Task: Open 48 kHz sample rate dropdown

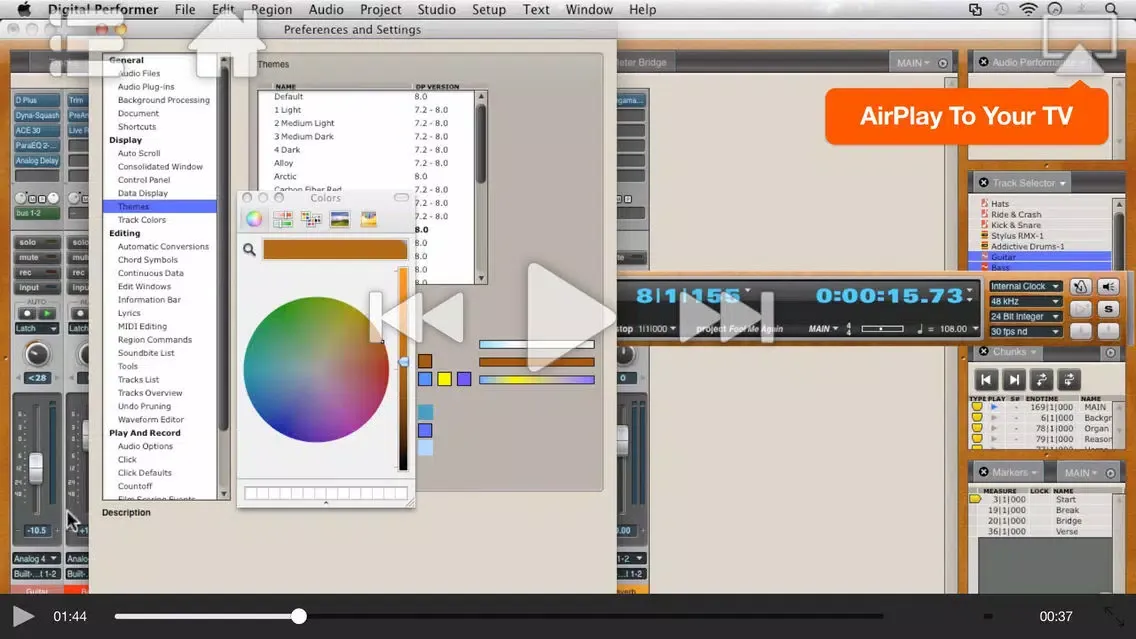Action: click(1025, 301)
